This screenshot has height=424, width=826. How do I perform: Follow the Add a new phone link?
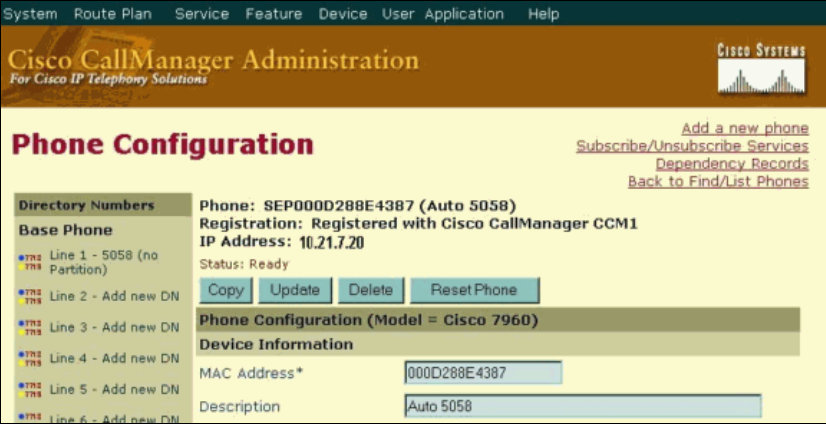click(745, 128)
